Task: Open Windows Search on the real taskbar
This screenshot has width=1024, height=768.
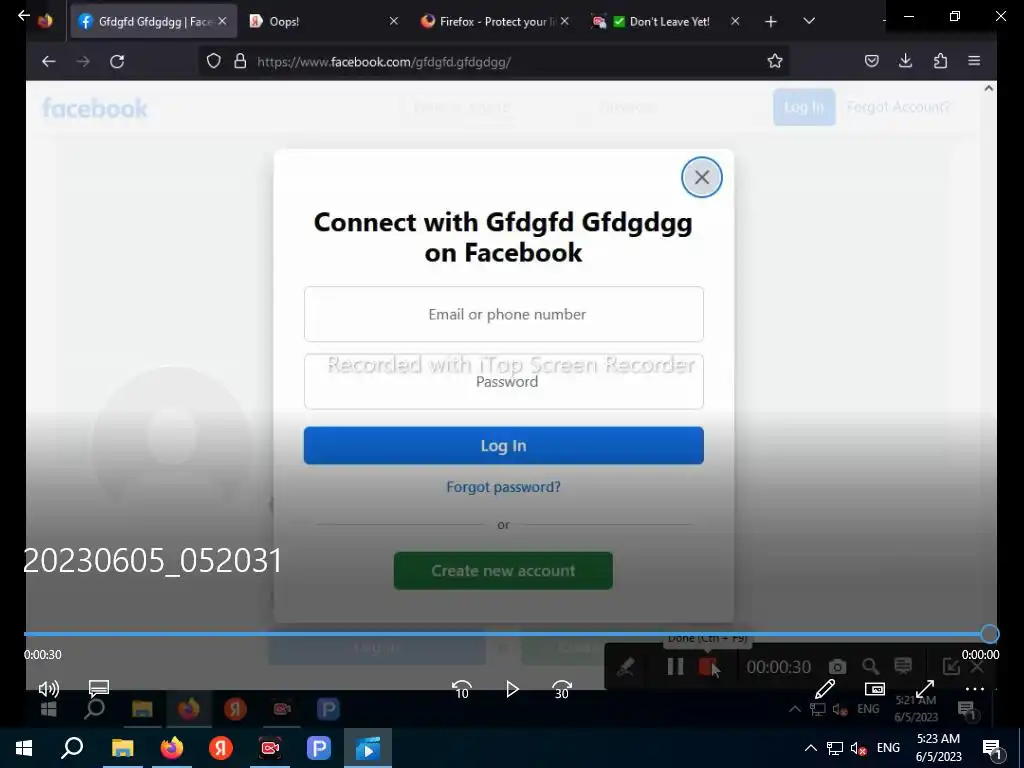Action: pos(72,748)
